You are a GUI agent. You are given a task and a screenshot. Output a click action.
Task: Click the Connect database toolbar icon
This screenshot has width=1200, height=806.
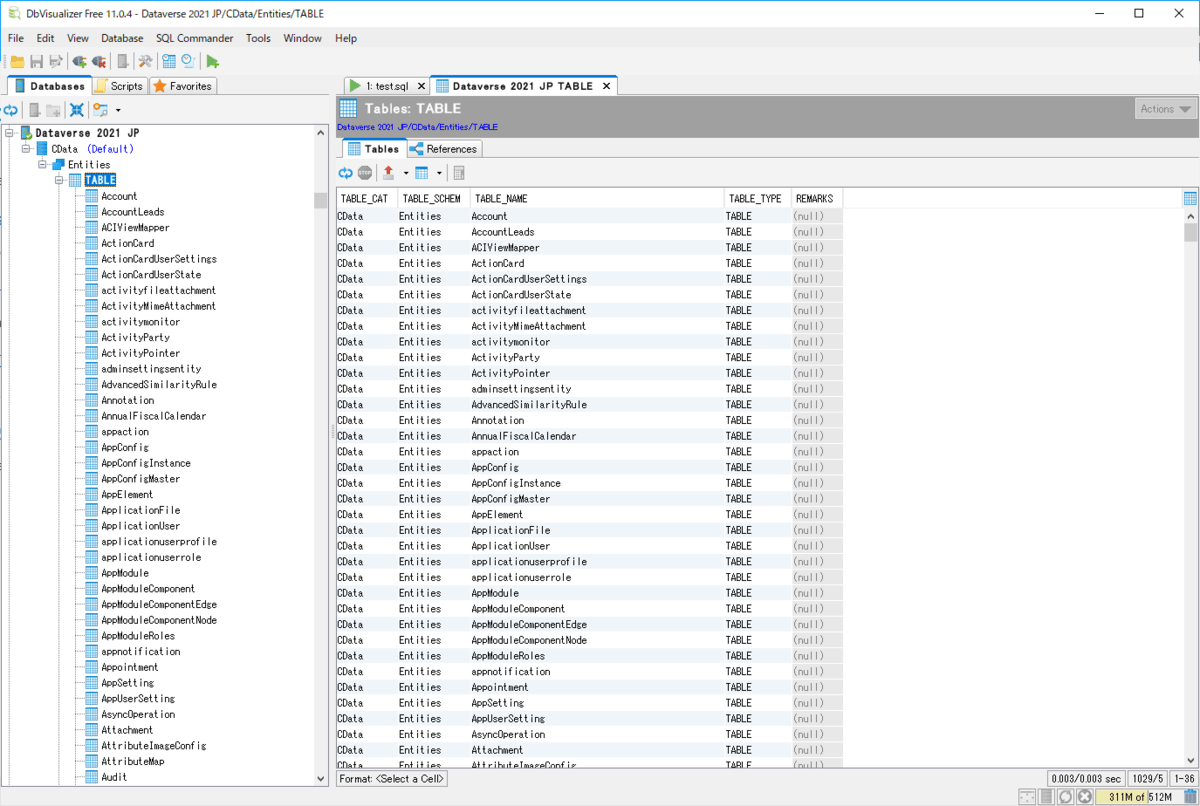coord(78,60)
